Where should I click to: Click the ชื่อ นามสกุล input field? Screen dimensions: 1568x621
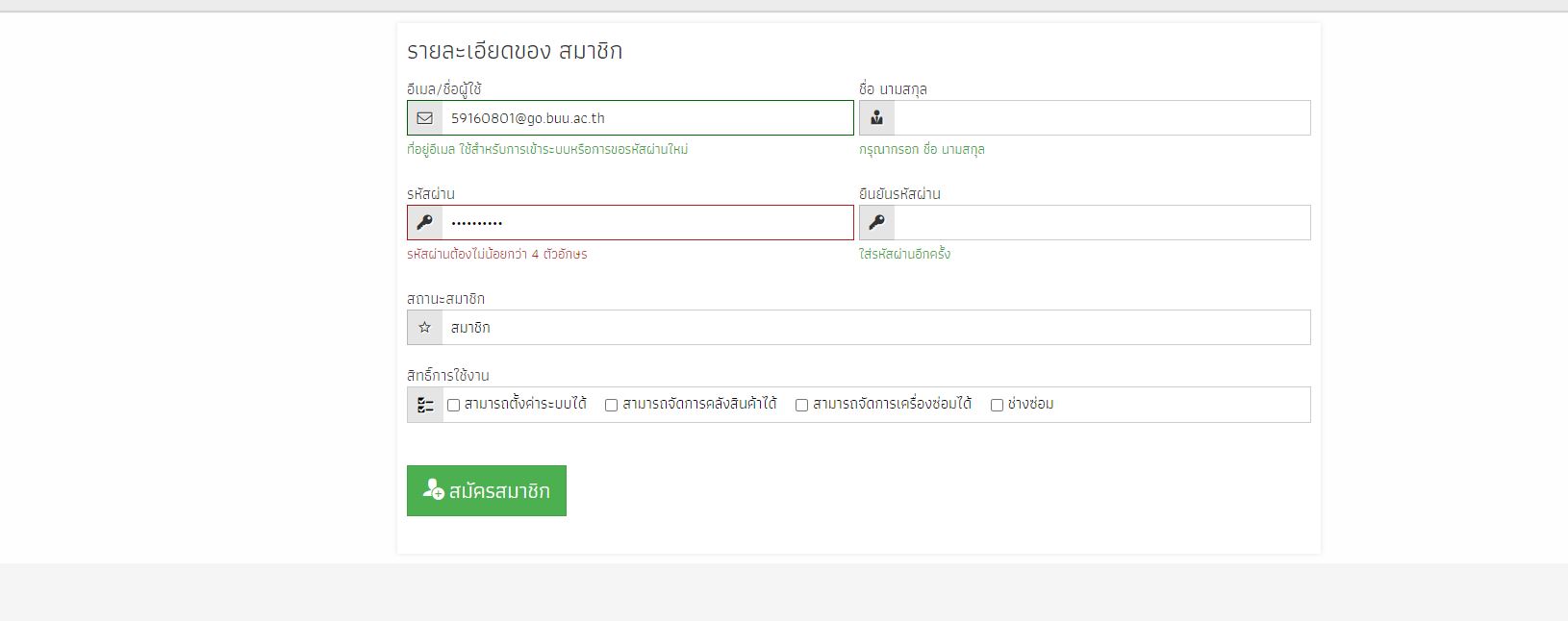[1101, 118]
